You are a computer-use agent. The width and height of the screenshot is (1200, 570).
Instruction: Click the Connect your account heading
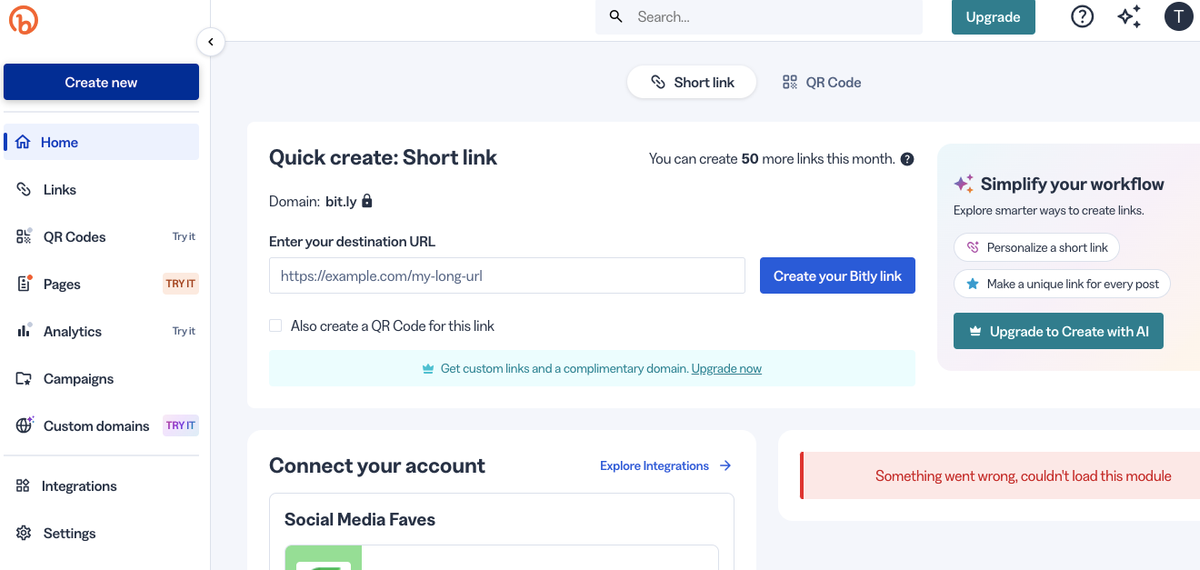pos(377,466)
